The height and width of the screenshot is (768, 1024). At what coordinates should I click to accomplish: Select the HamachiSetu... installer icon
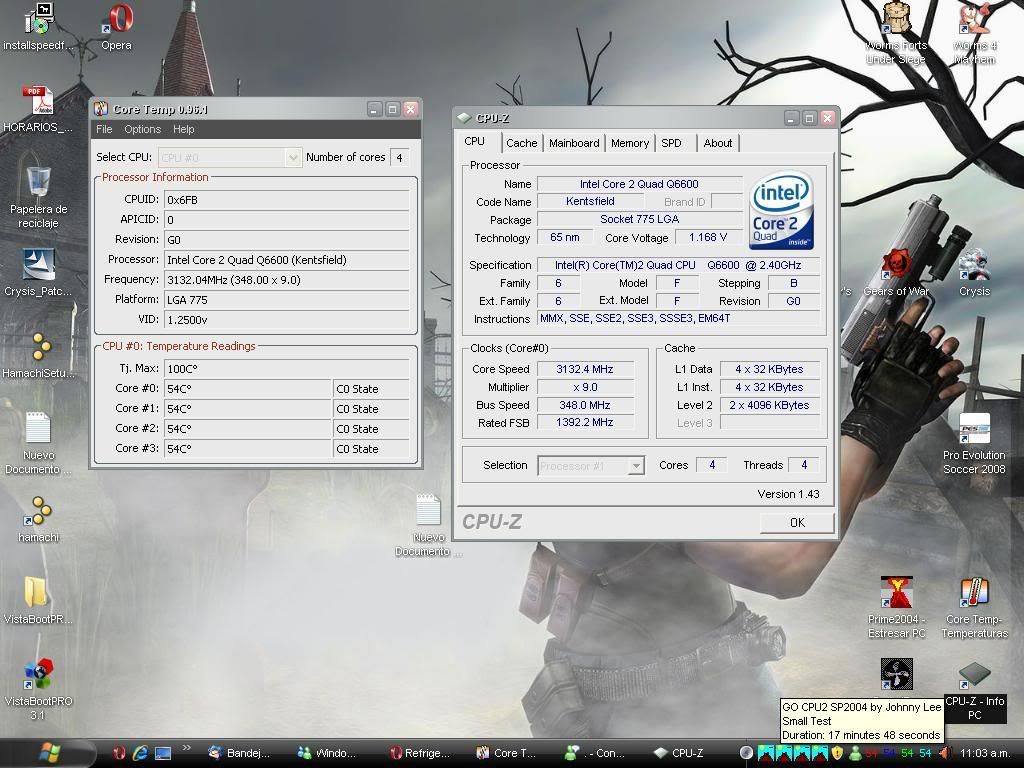click(x=38, y=355)
